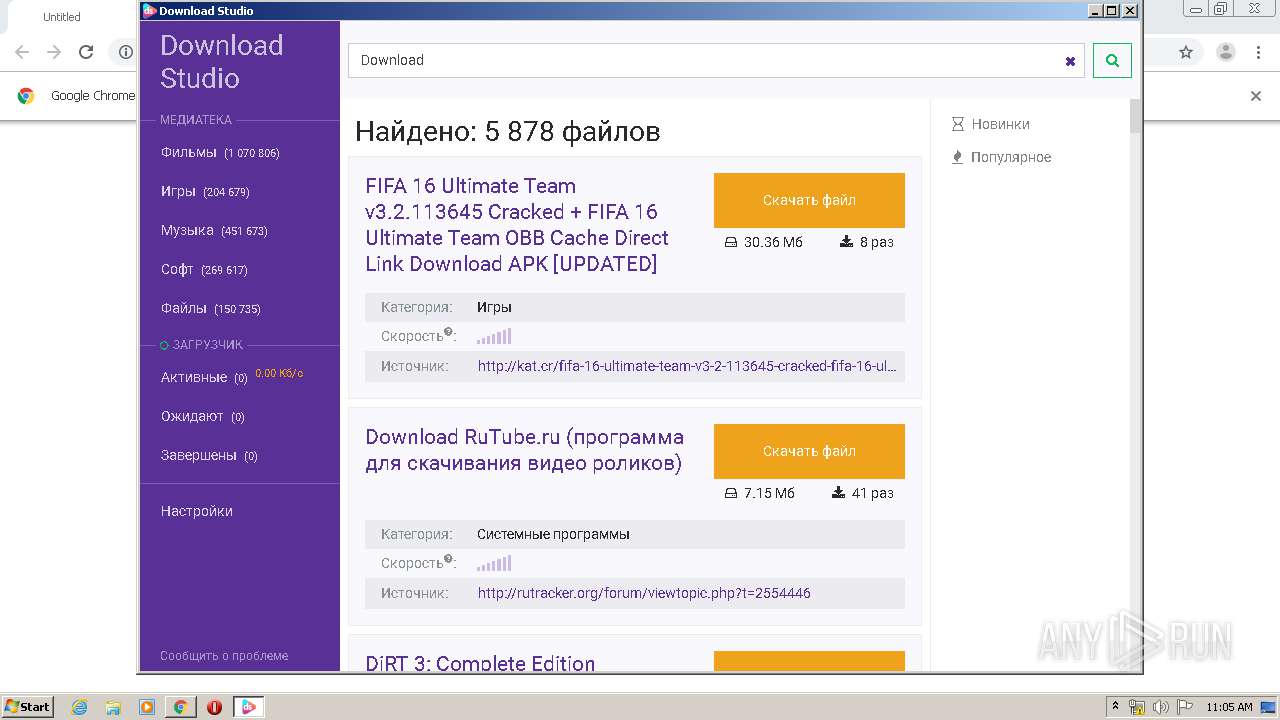
Task: Open the Opera icon in the taskbar
Action: coord(214,707)
